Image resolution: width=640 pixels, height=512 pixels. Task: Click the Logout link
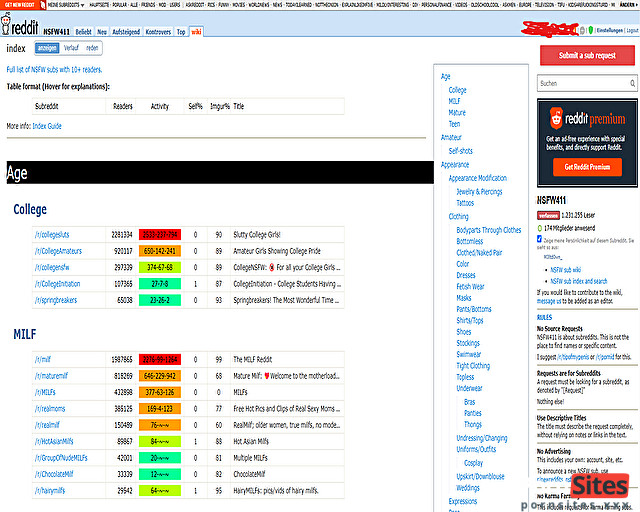[x=632, y=30]
